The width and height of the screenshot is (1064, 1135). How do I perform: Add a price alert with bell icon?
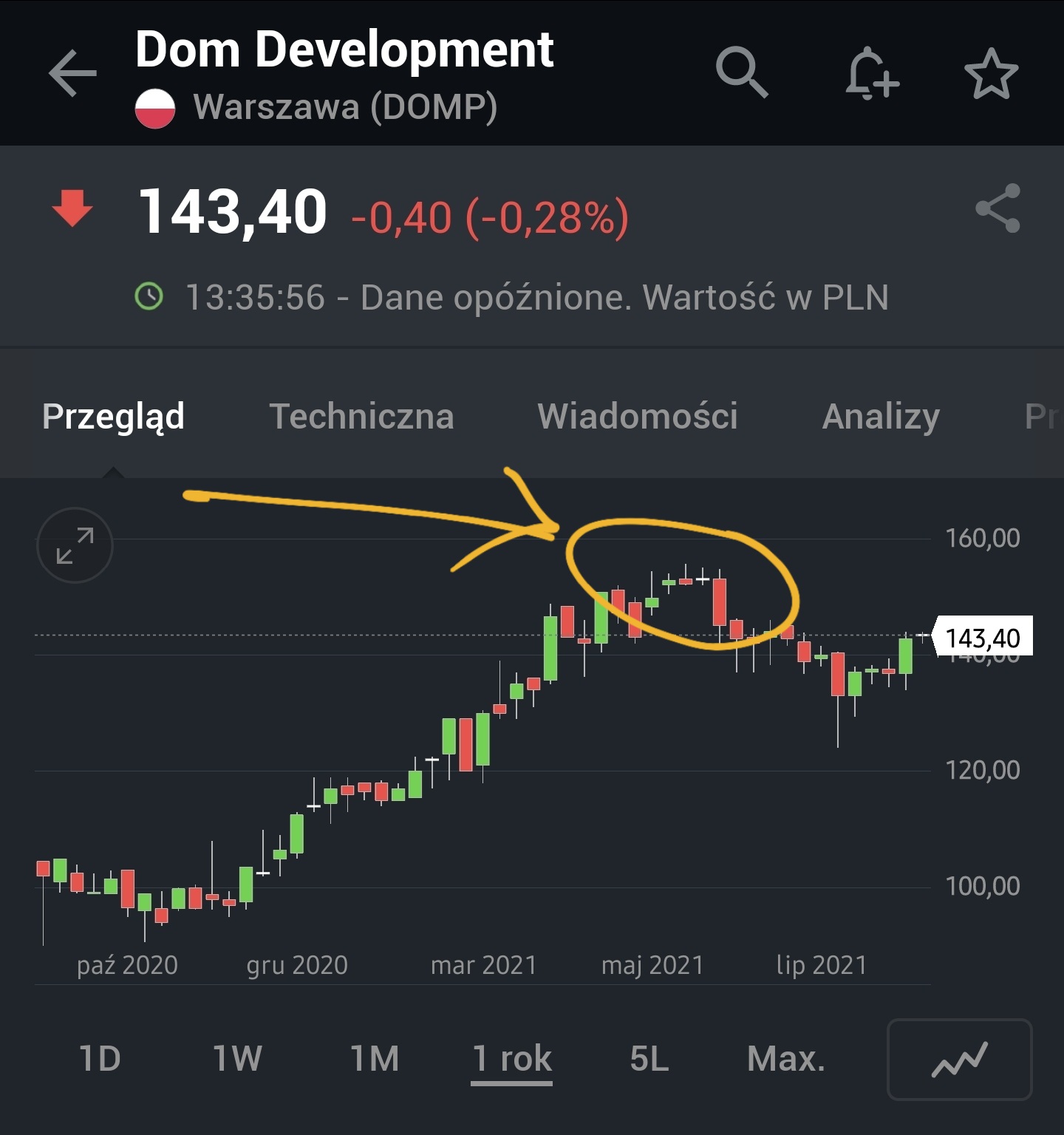coord(872,73)
